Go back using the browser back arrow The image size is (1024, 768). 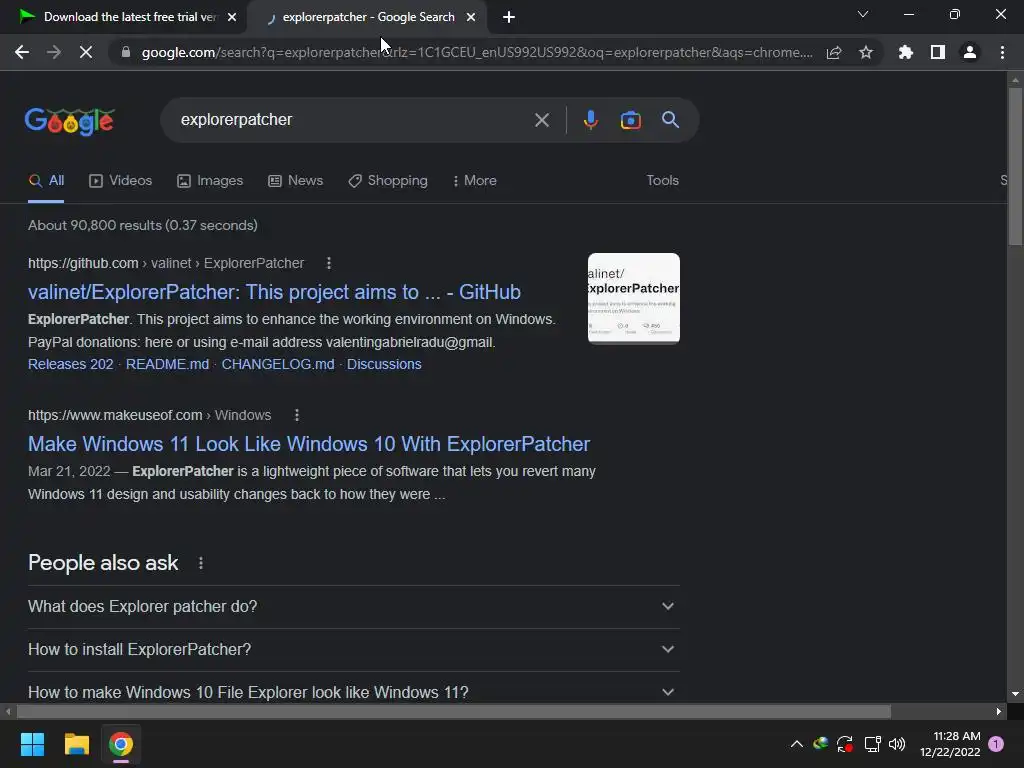point(22,52)
